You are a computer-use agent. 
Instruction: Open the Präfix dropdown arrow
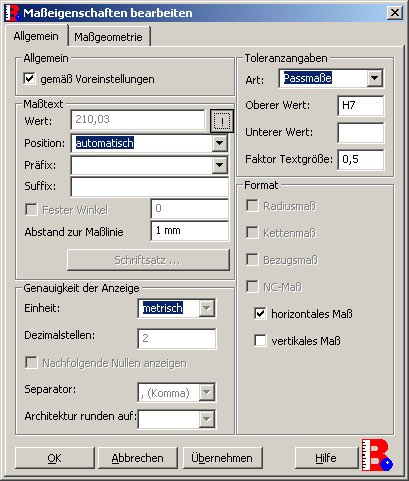(219, 165)
